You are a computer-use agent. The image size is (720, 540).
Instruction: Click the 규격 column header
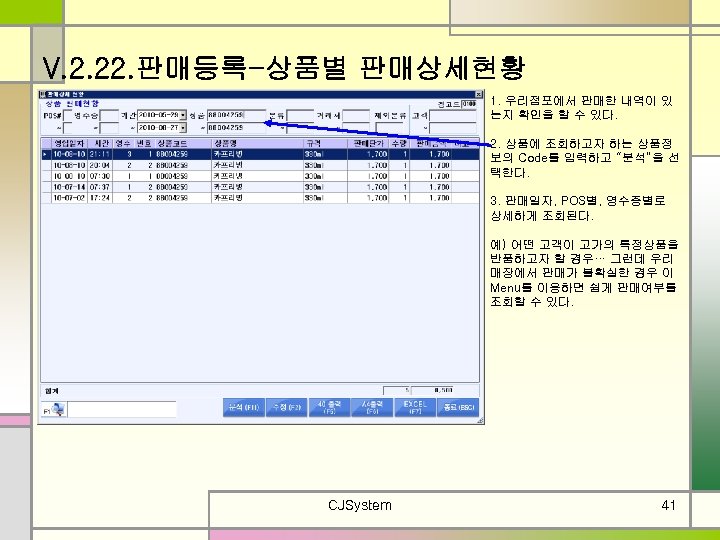tap(326, 143)
